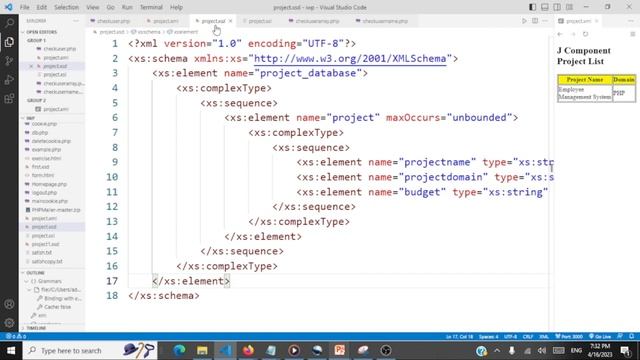The height and width of the screenshot is (360, 640).
Task: Click preview Back arrow
Action: [560, 34]
